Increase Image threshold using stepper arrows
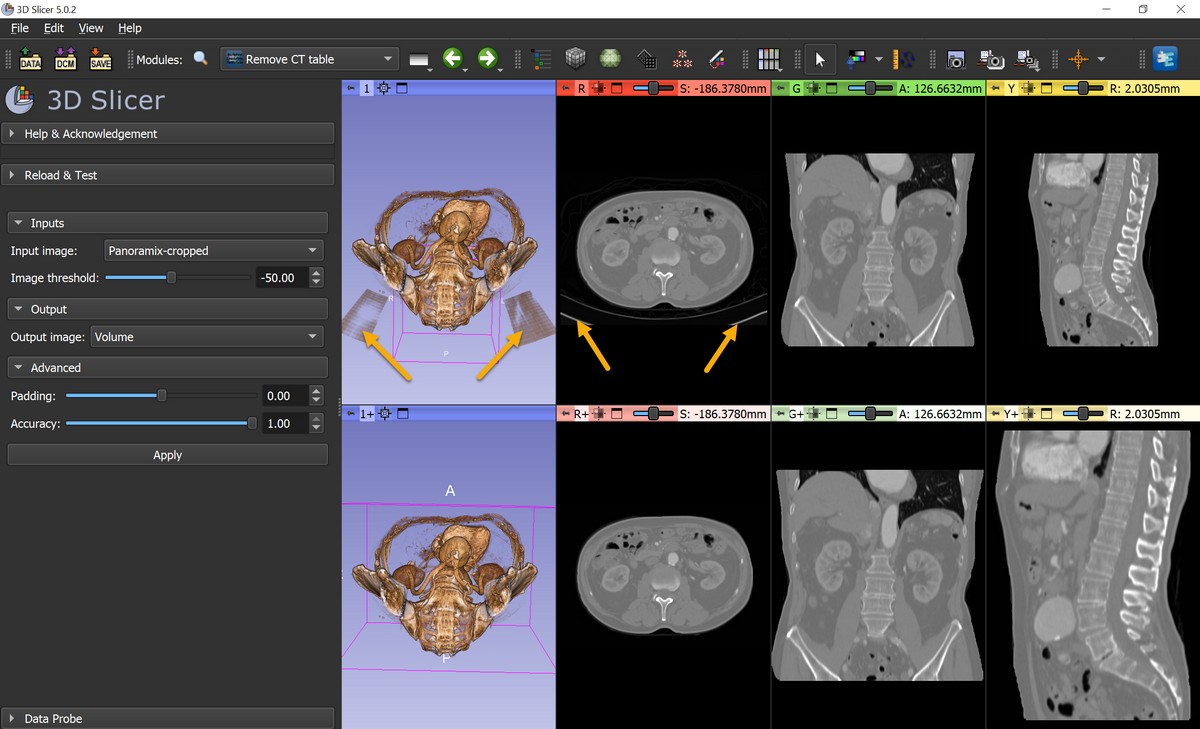This screenshot has height=729, width=1200. click(317, 272)
